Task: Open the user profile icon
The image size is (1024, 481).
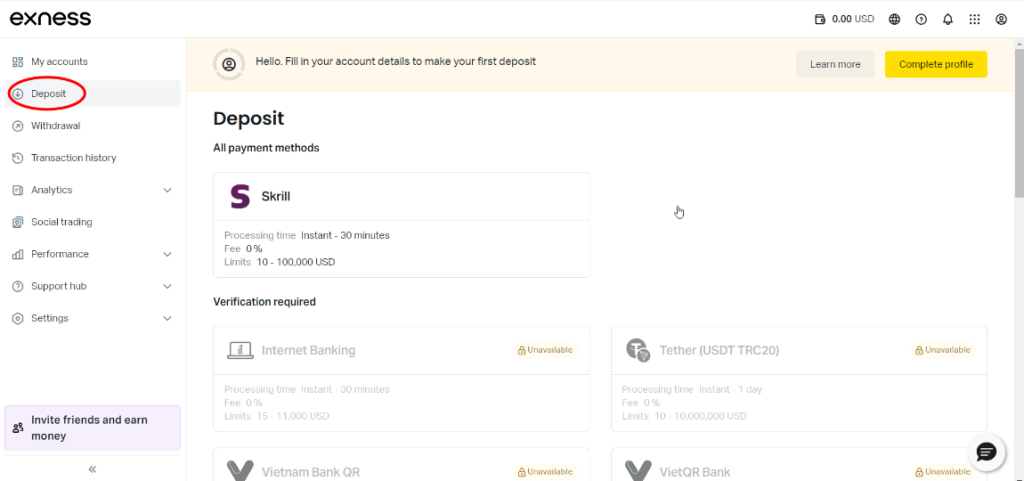Action: click(1001, 19)
